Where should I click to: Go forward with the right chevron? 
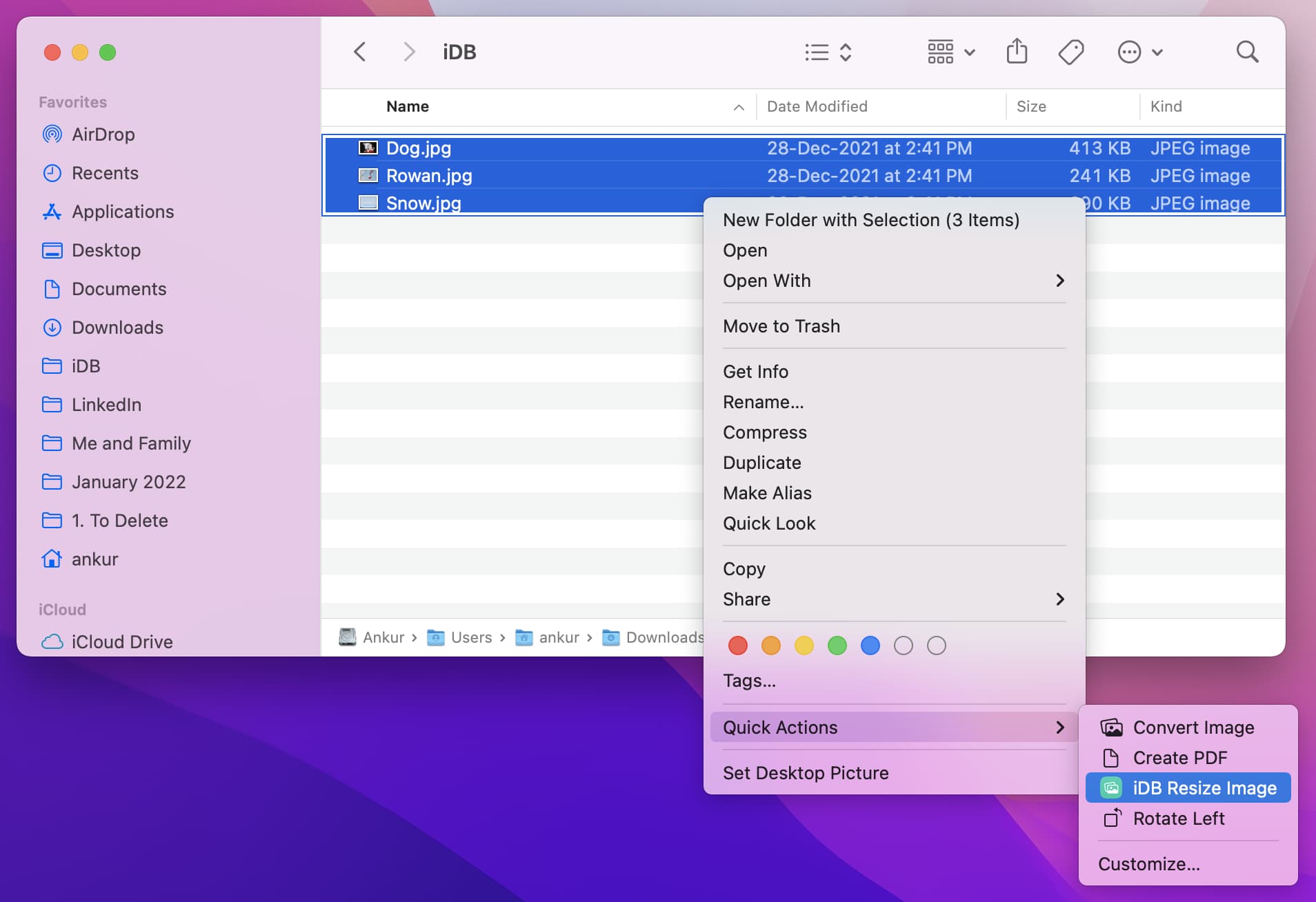click(409, 52)
